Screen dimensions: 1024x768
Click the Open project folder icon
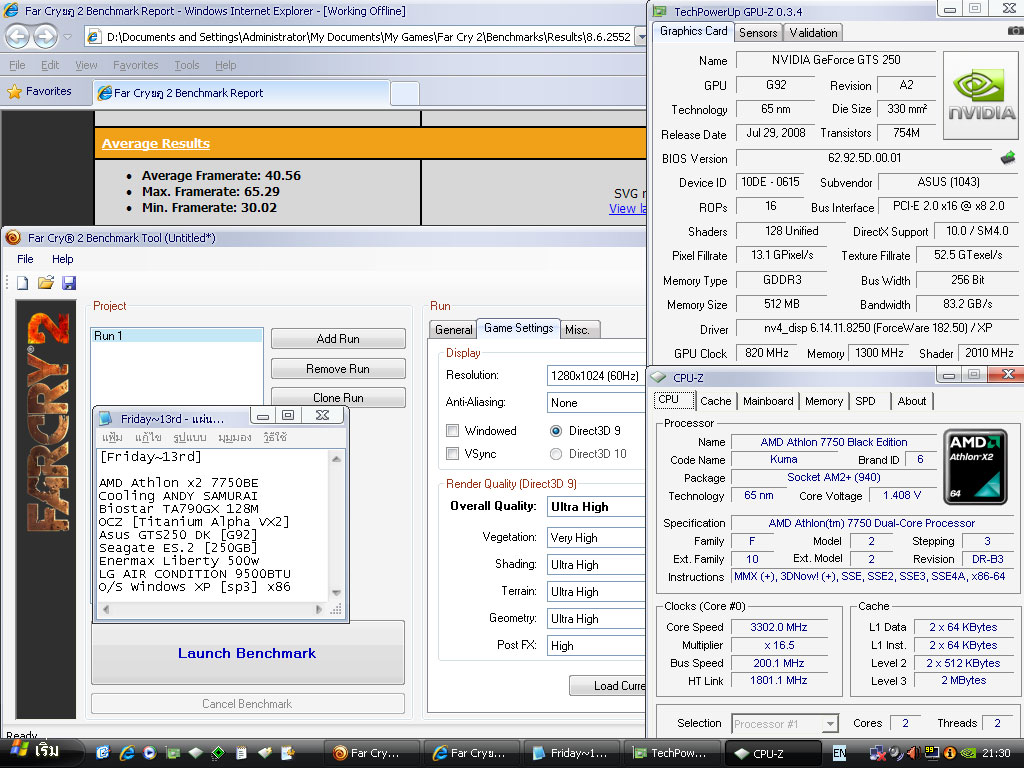tap(46, 283)
